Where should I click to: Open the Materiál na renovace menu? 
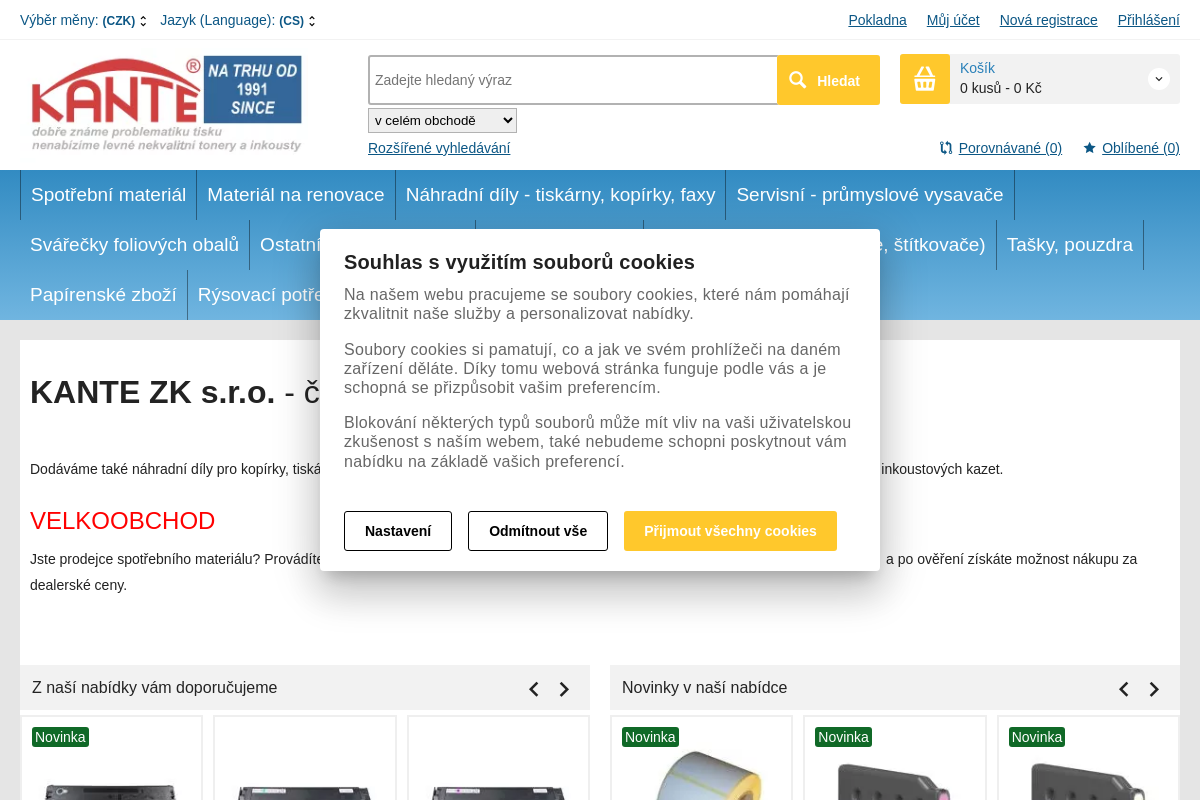(x=296, y=195)
